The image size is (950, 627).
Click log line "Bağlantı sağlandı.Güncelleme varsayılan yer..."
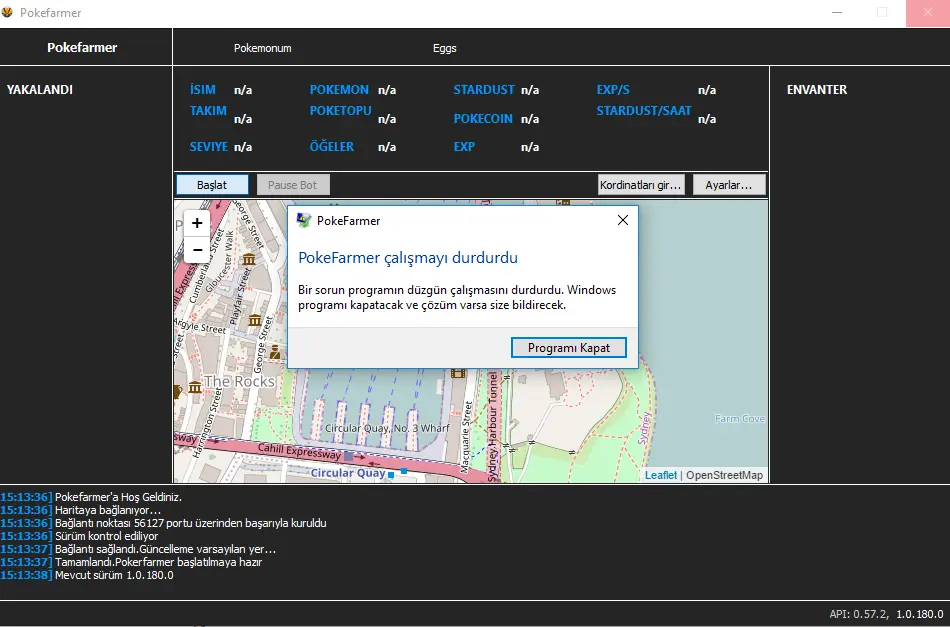pos(165,549)
